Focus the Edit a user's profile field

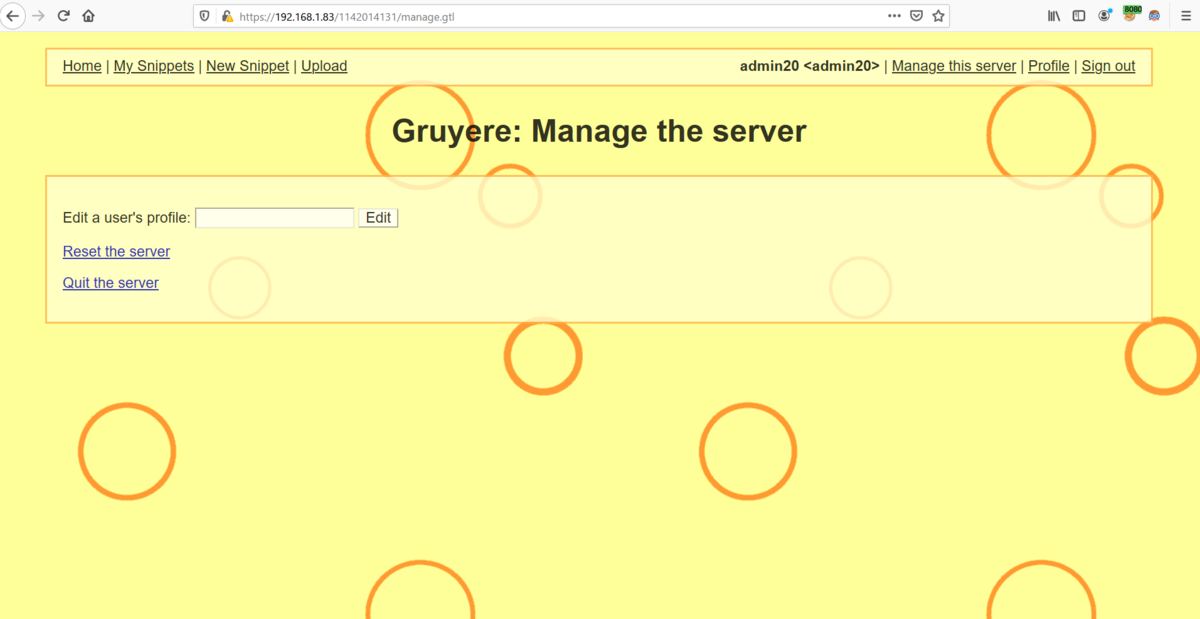point(275,218)
